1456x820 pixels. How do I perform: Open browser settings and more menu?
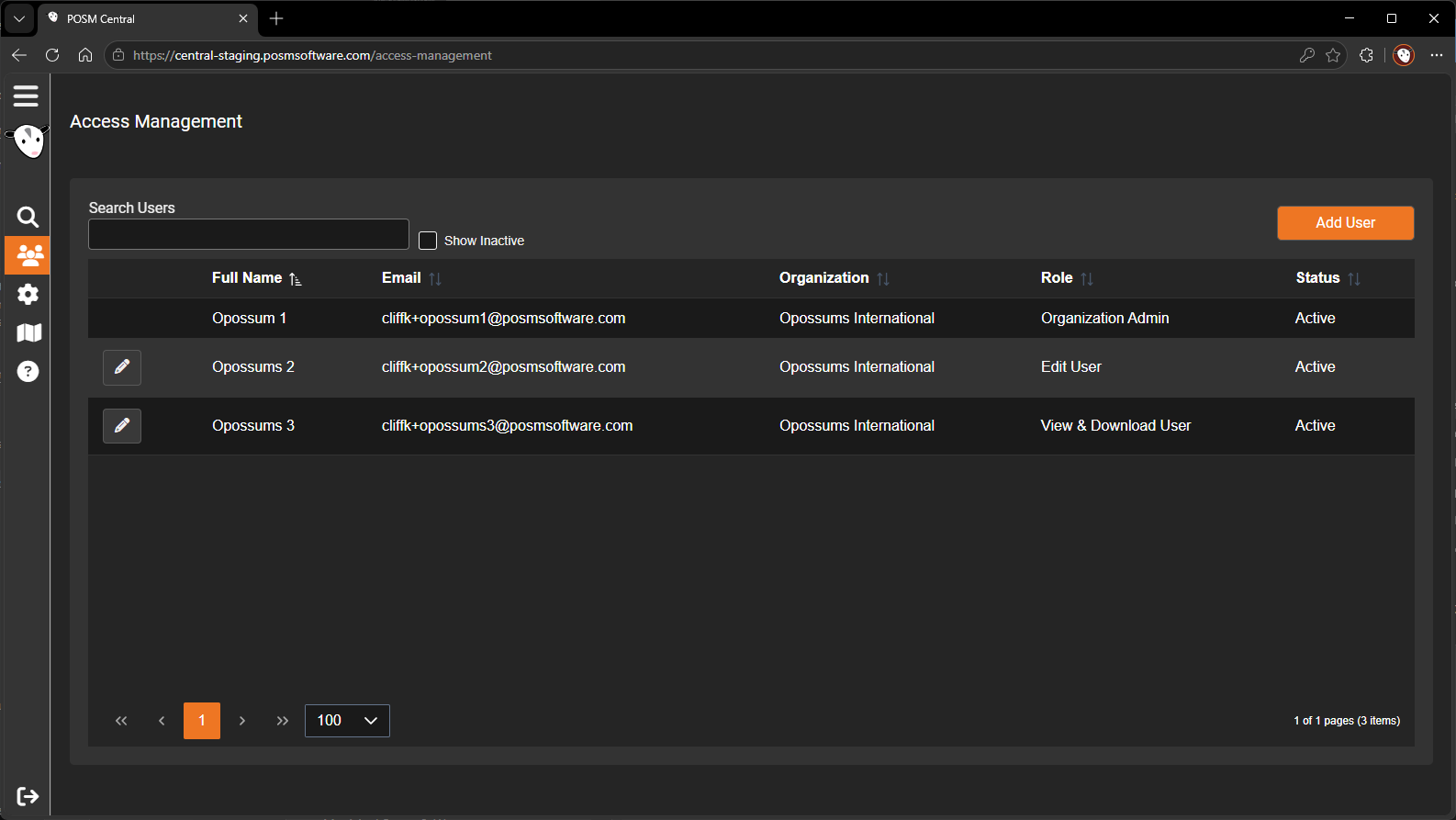1437,55
